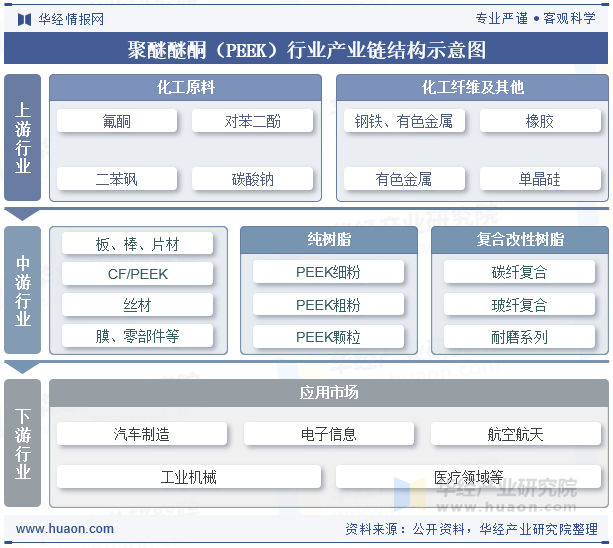Click the 碳纤复合 box
Image resolution: width=613 pixels, height=548 pixels.
pos(519,272)
